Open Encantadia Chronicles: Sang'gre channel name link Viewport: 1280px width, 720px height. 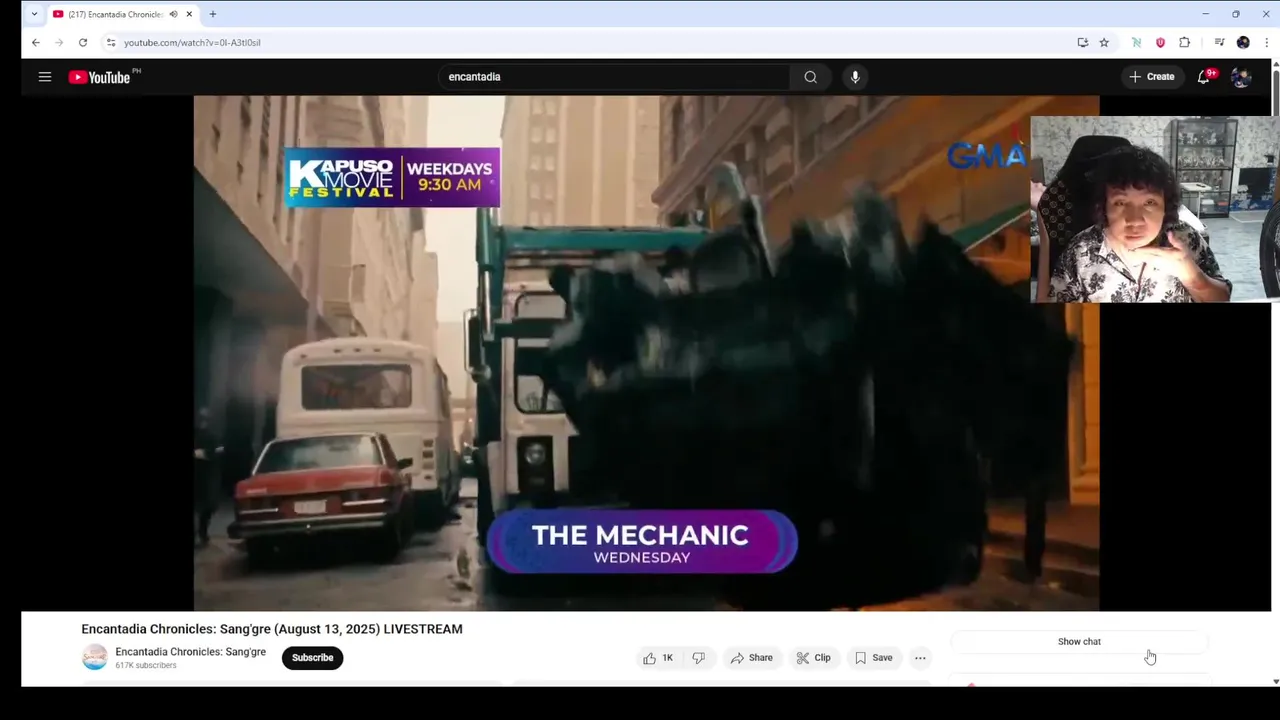(x=190, y=652)
